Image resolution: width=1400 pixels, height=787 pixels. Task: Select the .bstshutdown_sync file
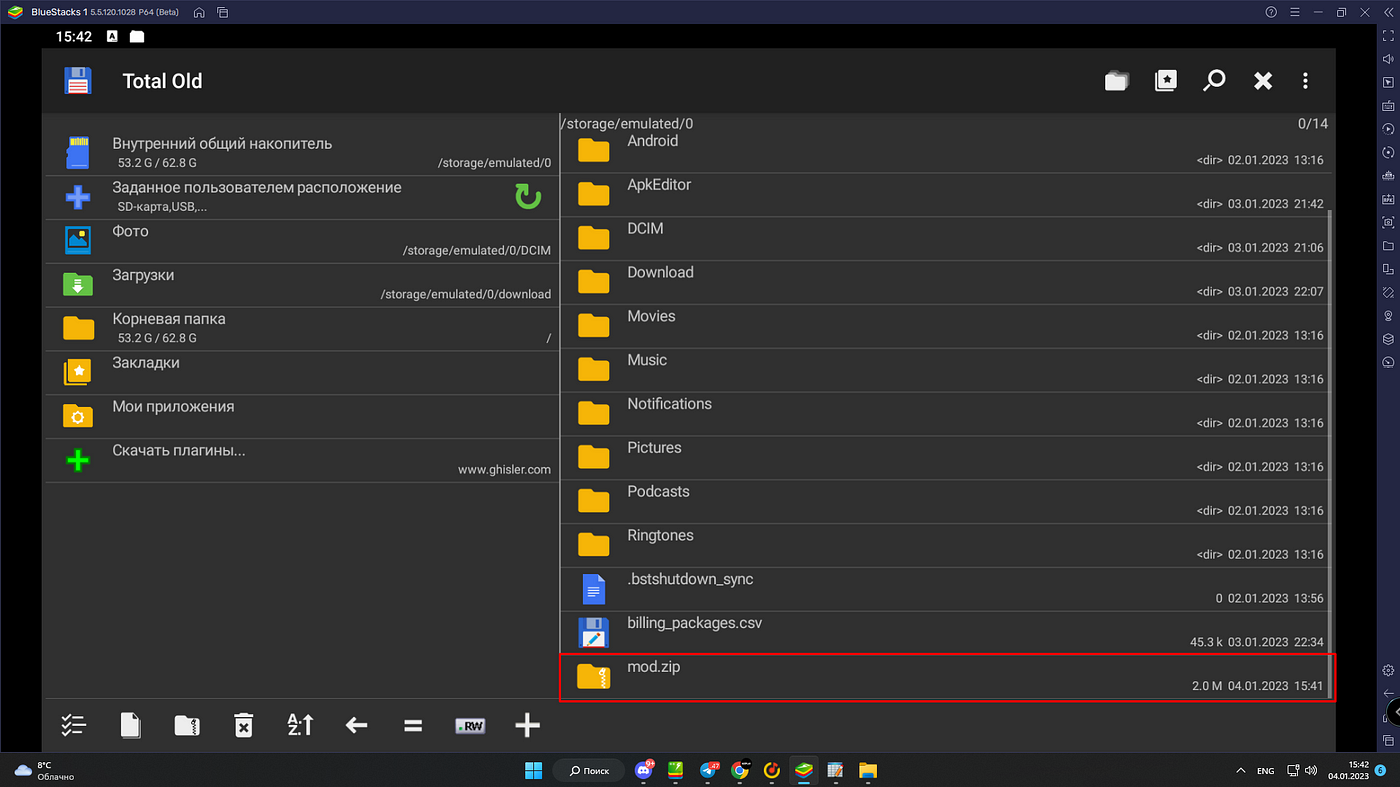[x=945, y=589]
